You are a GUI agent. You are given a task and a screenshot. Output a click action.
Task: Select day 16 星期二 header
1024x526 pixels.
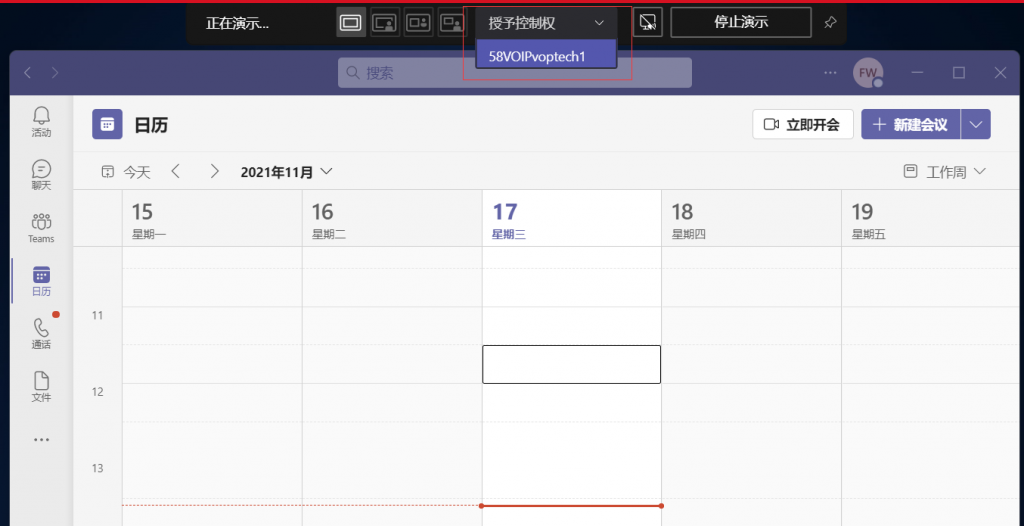392,220
